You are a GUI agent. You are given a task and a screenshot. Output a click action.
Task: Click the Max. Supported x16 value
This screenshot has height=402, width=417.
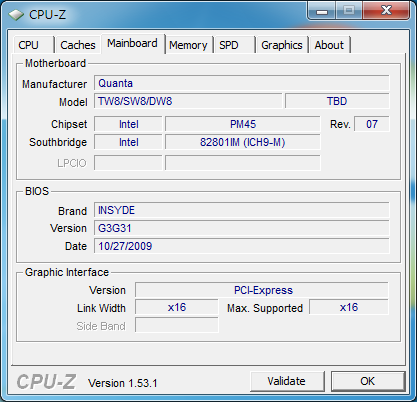[349, 307]
